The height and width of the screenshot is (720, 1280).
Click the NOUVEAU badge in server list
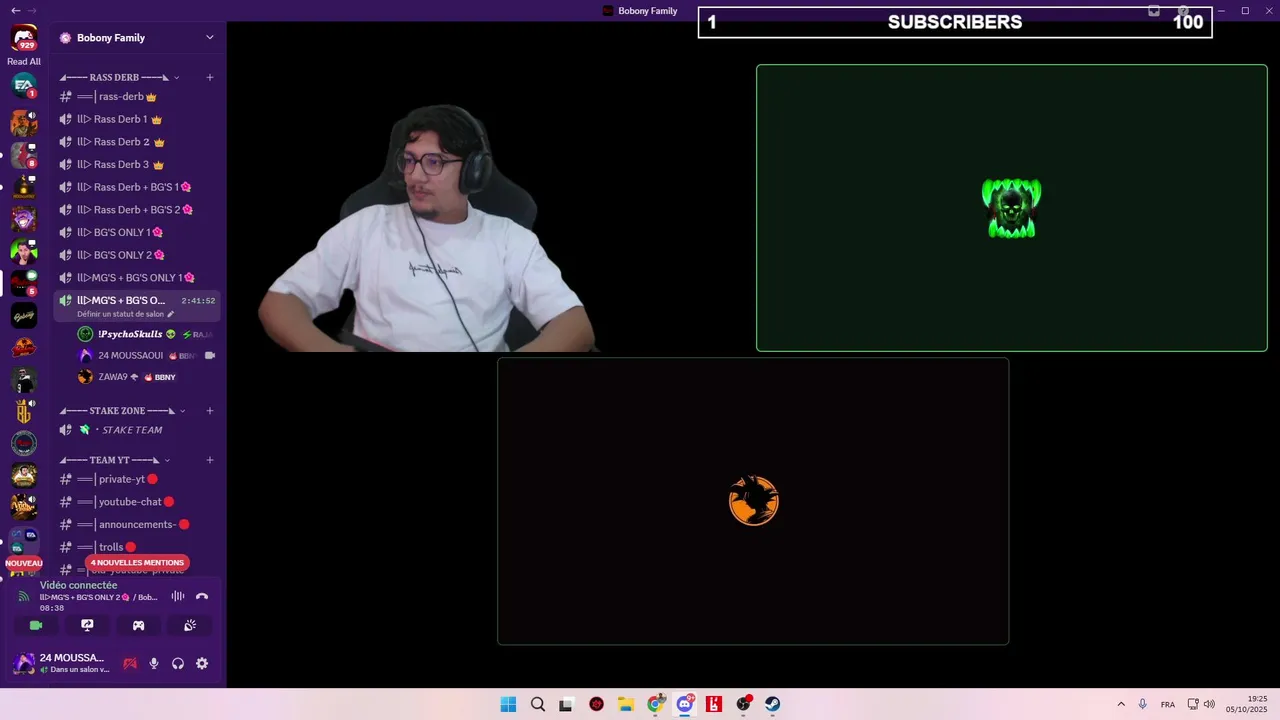pos(24,563)
